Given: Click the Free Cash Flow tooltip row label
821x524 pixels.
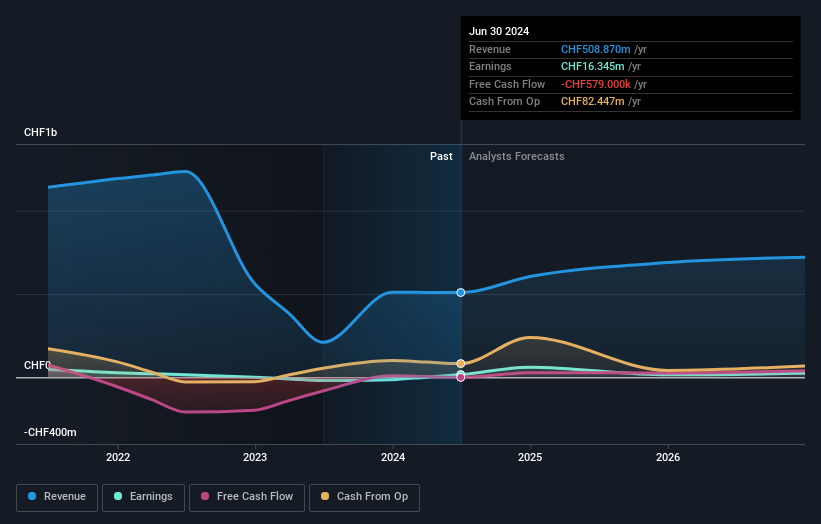Looking at the screenshot, I should point(507,84).
